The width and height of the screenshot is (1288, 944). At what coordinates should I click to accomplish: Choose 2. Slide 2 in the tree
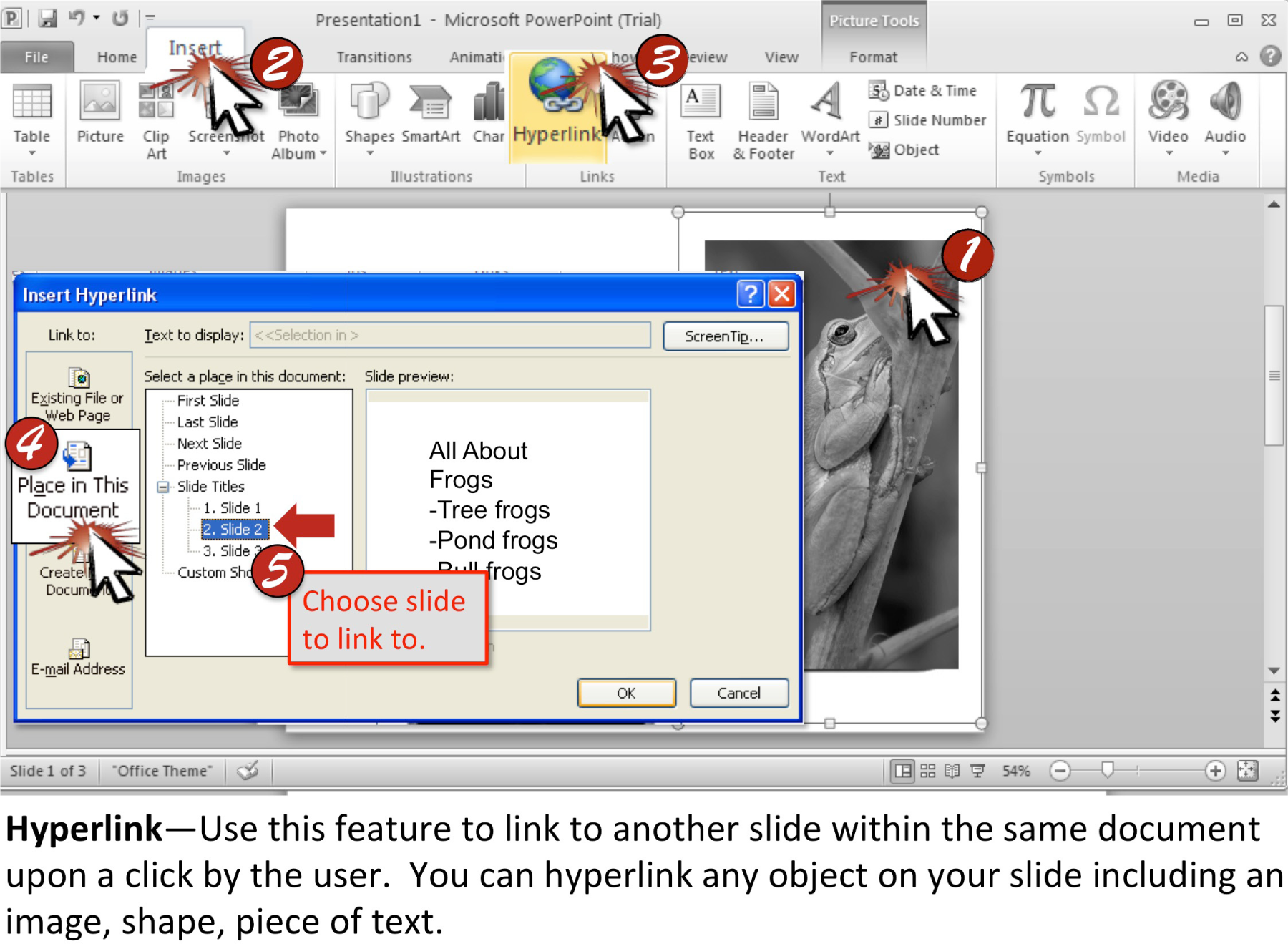click(x=235, y=530)
